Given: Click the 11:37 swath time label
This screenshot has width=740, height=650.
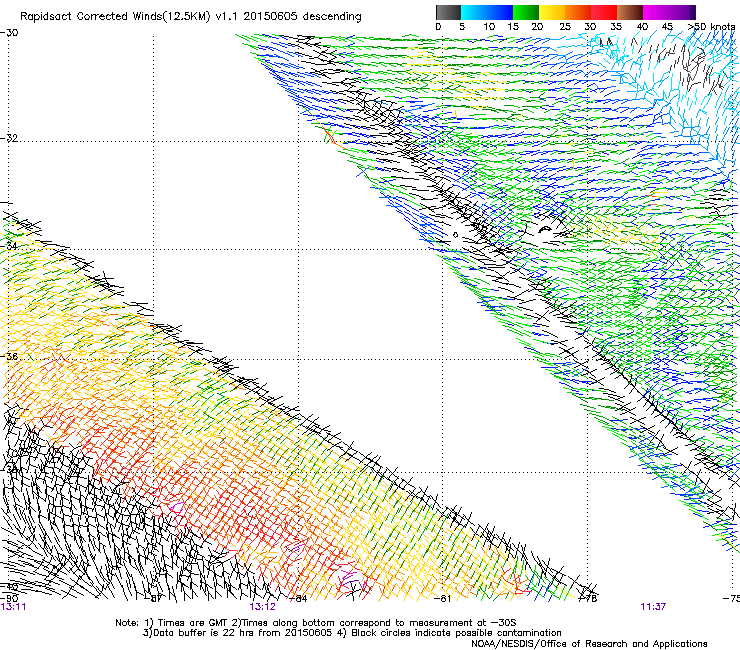Looking at the screenshot, I should [x=653, y=607].
